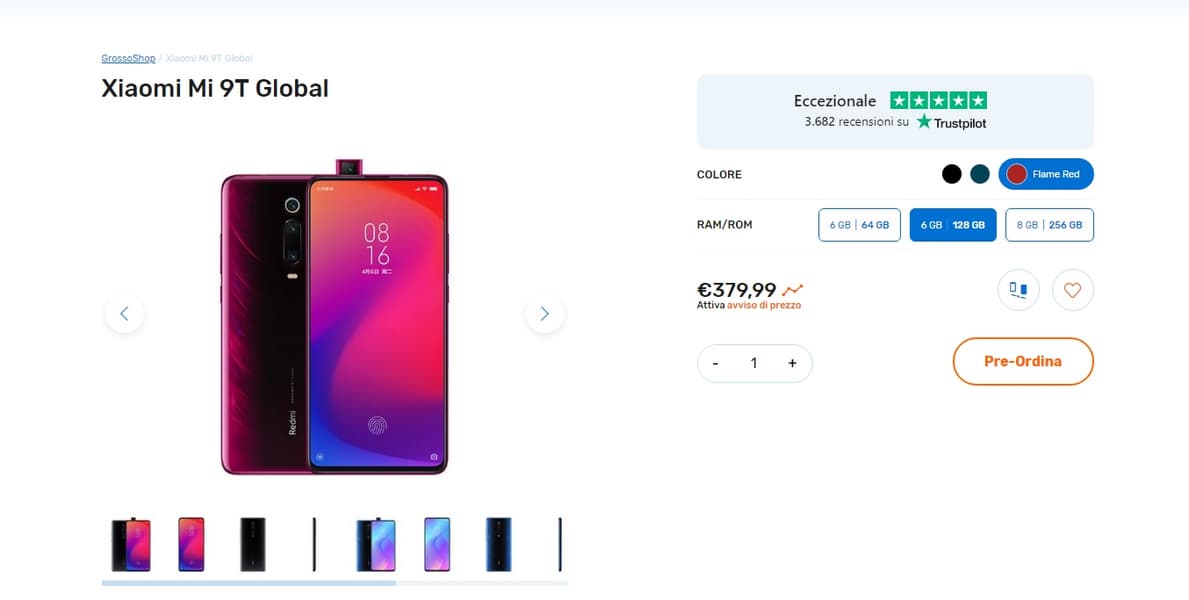Decrease quantity with minus button

[716, 364]
